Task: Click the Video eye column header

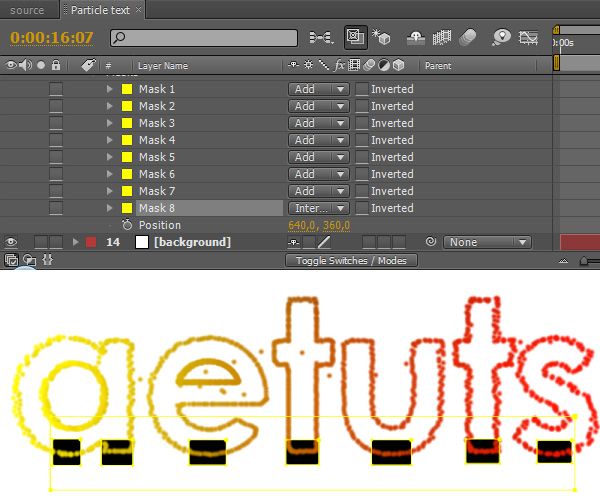Action: coord(11,65)
